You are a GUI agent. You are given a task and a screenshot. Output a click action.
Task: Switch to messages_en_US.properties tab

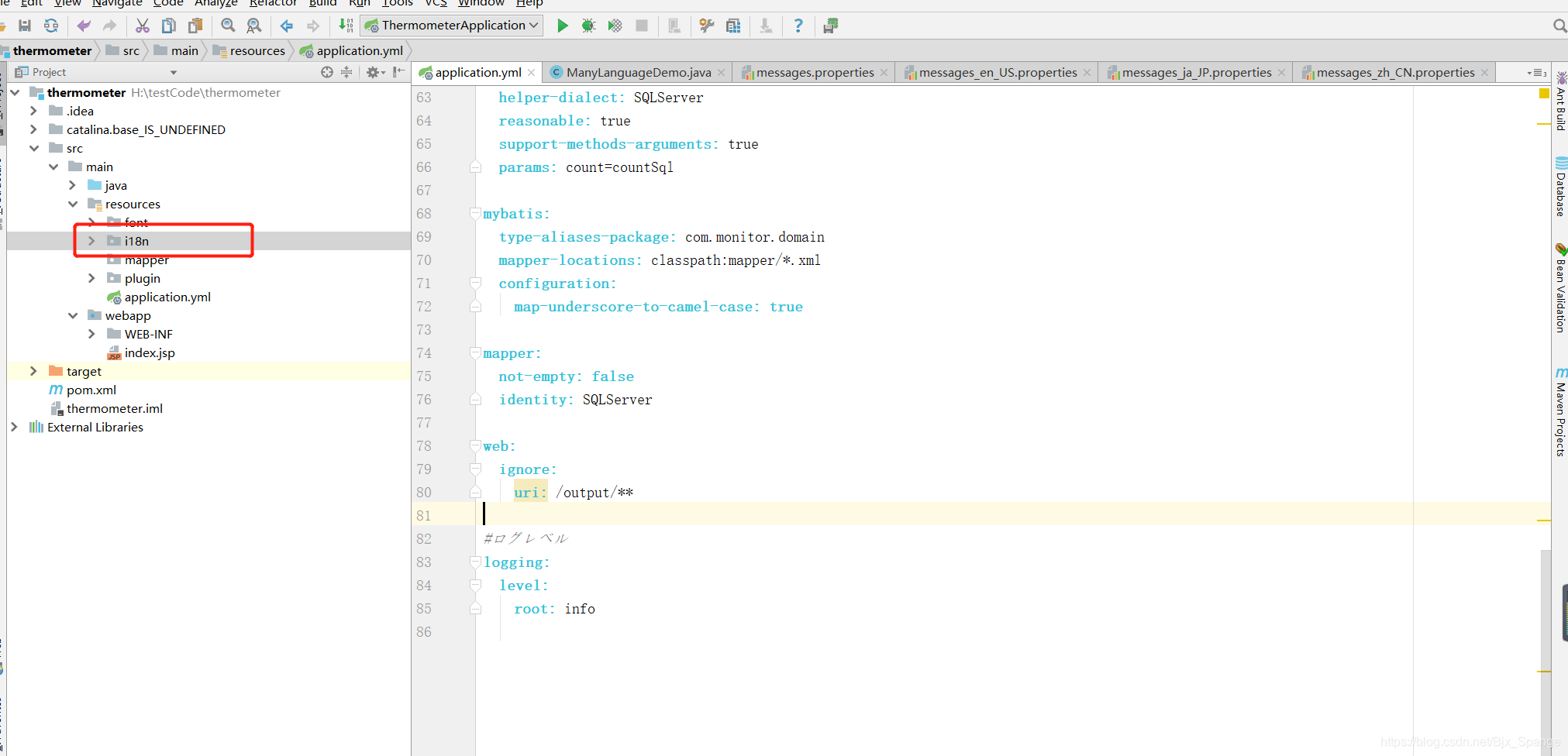click(x=997, y=72)
